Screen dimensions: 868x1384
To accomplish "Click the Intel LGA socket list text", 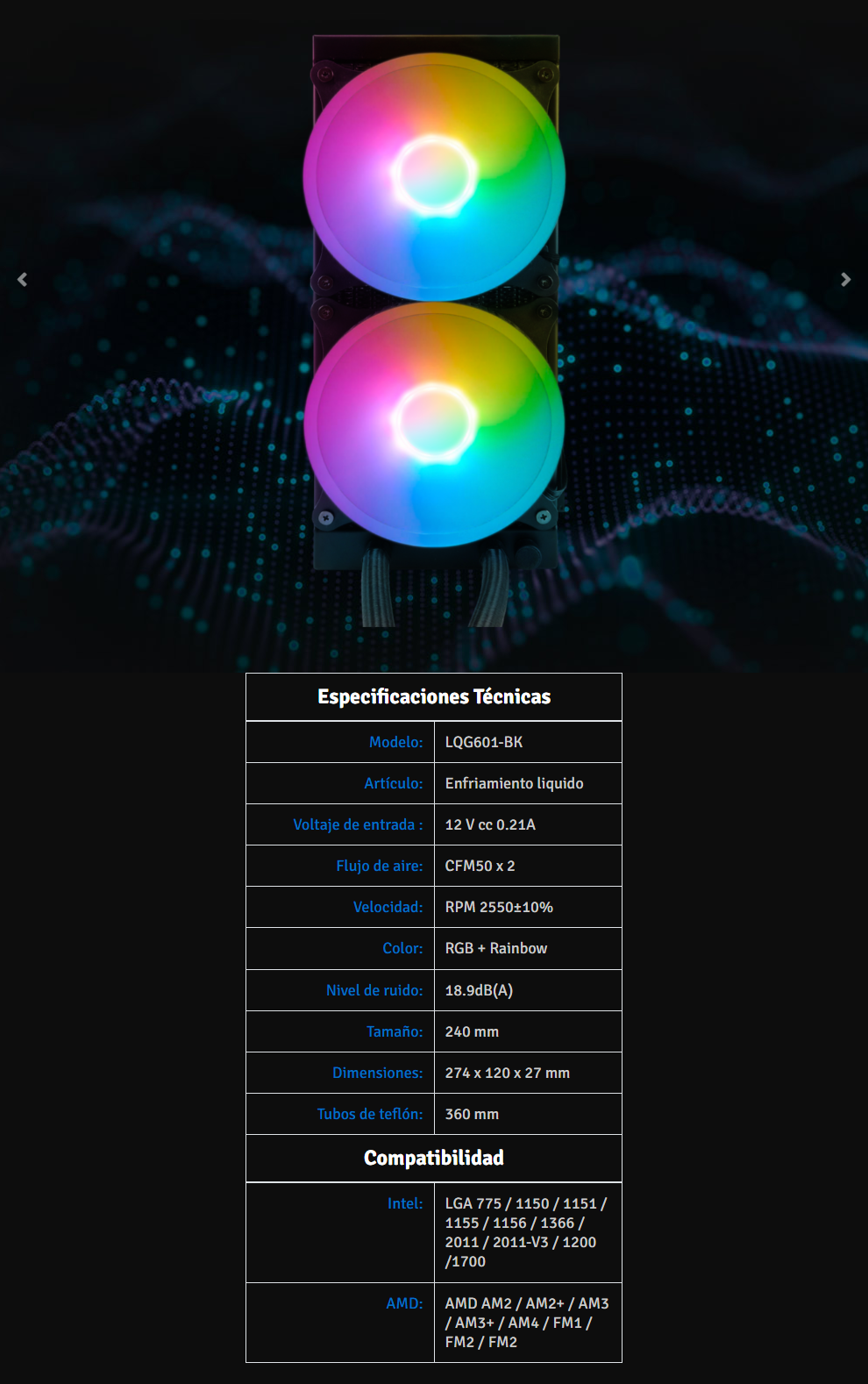I will (x=524, y=1232).
